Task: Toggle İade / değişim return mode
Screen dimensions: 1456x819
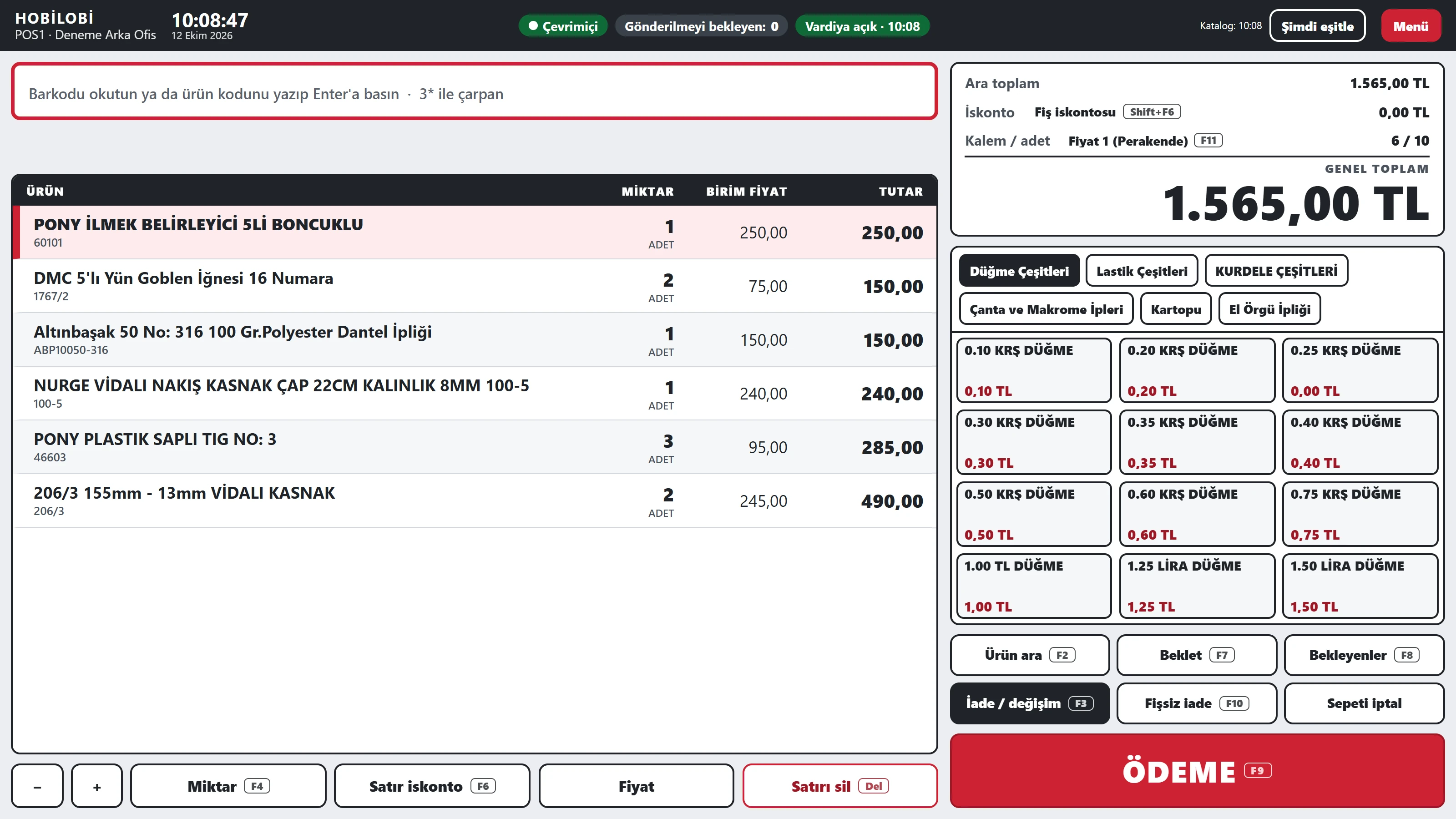Action: [1030, 703]
